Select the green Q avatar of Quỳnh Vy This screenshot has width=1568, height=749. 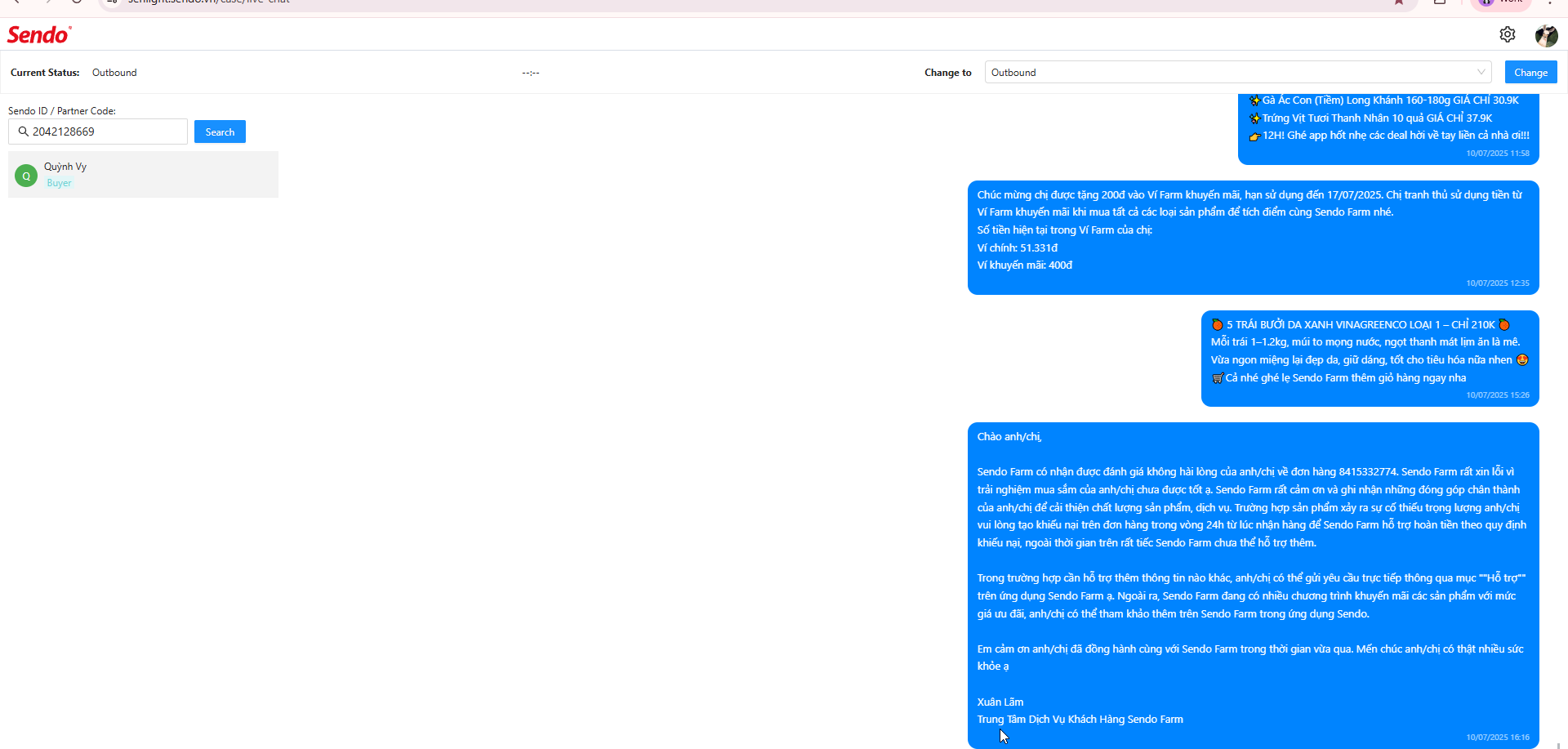[26, 176]
